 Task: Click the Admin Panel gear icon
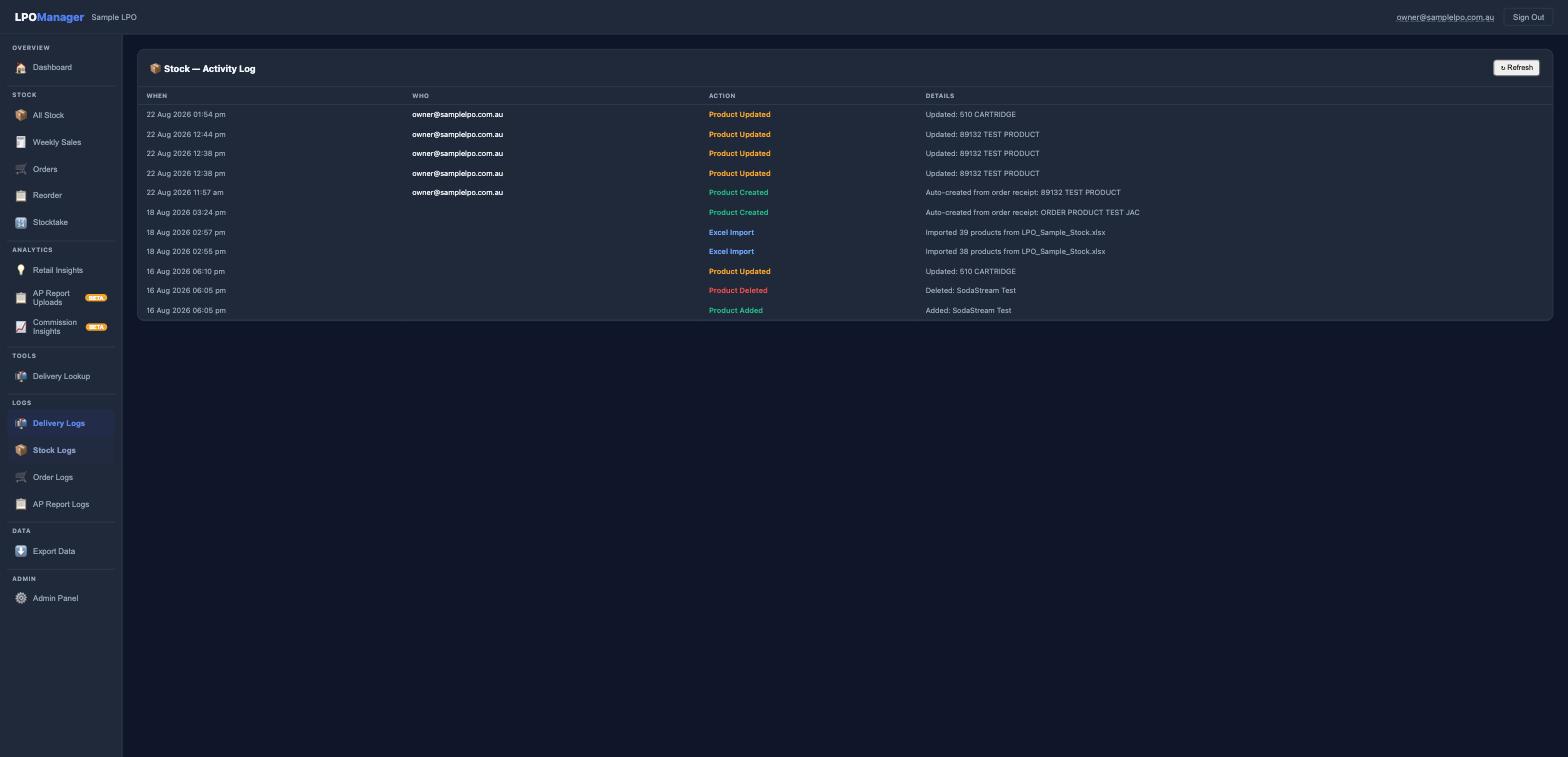[x=21, y=599]
